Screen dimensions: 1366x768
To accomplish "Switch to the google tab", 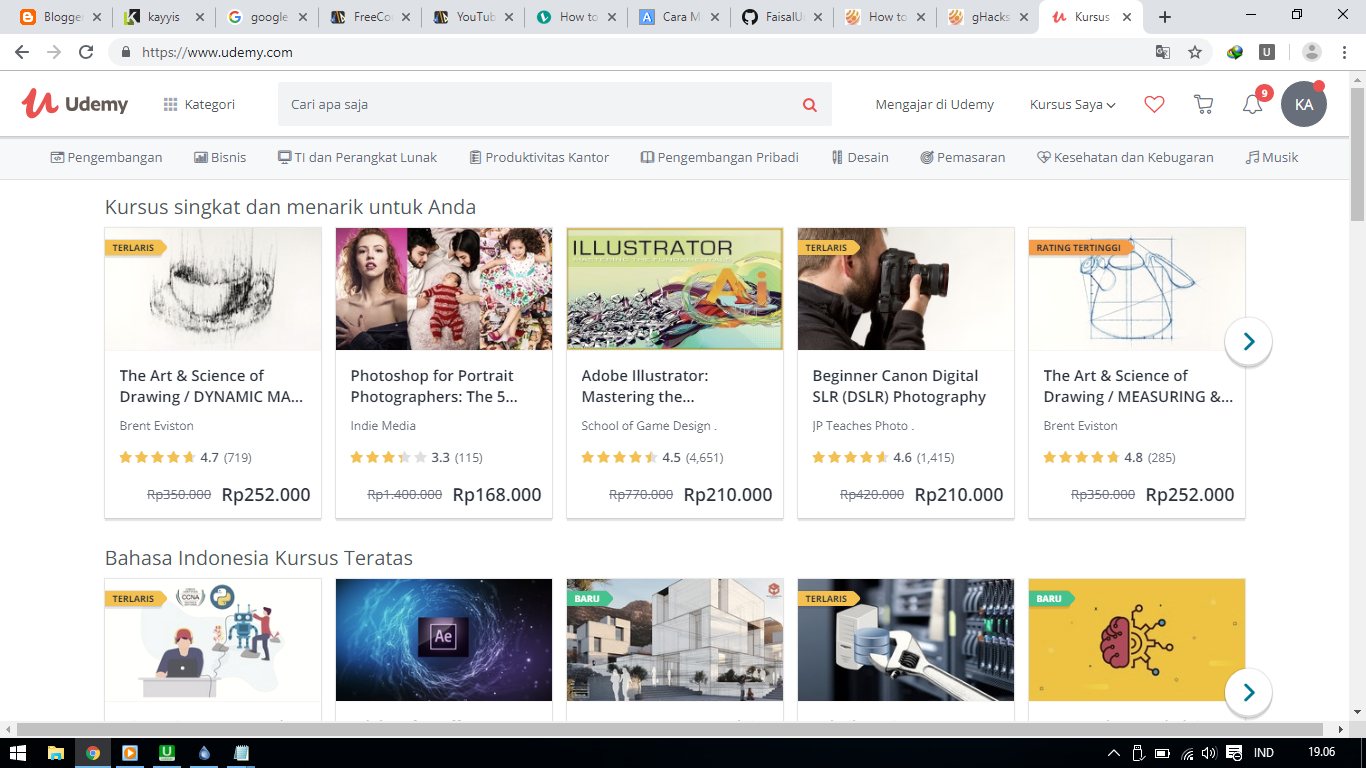I will [266, 17].
